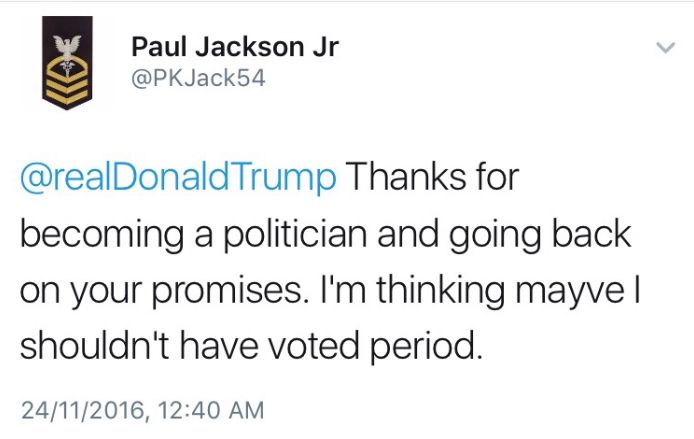The image size is (694, 439).
Task: Click the gold chevron stripes in the avatar
Action: [67, 87]
